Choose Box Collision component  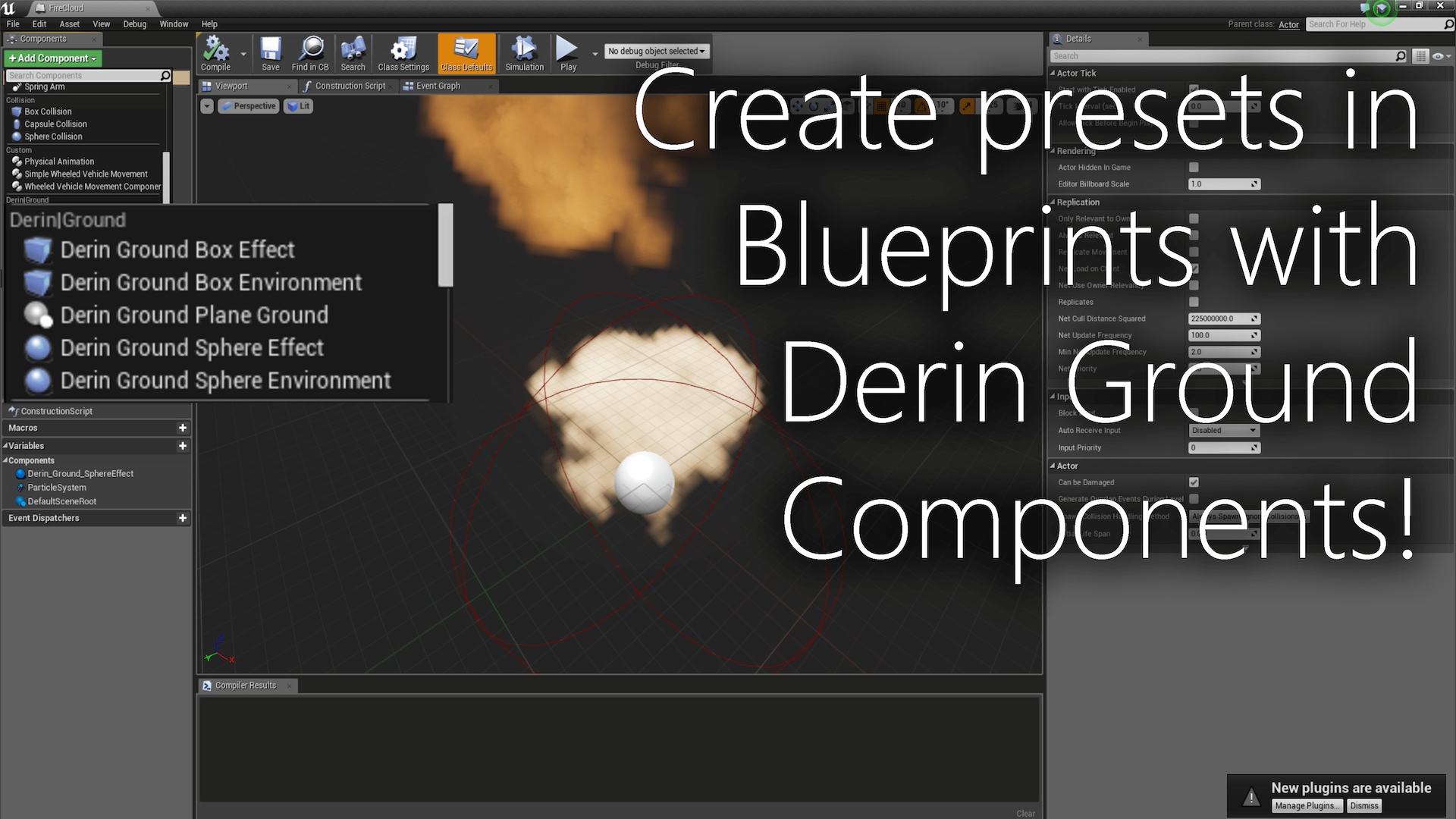coord(48,111)
